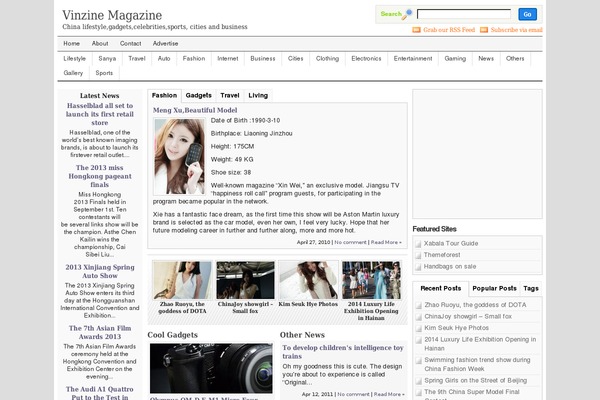The image size is (600, 400).
Task: Open Kim Seuk Hye Photos recent post link
Action: coord(456,328)
